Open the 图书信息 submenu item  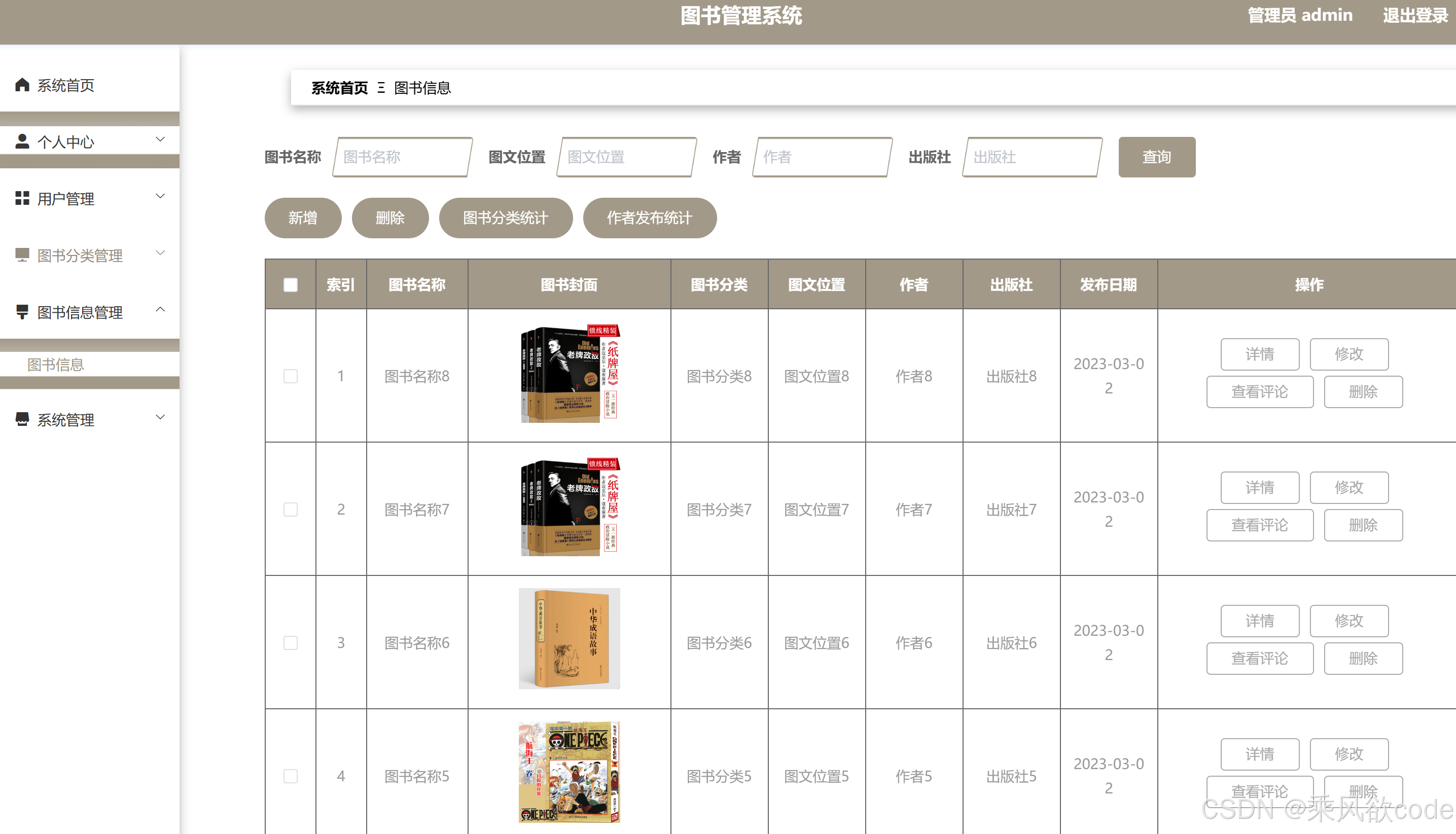[56, 365]
